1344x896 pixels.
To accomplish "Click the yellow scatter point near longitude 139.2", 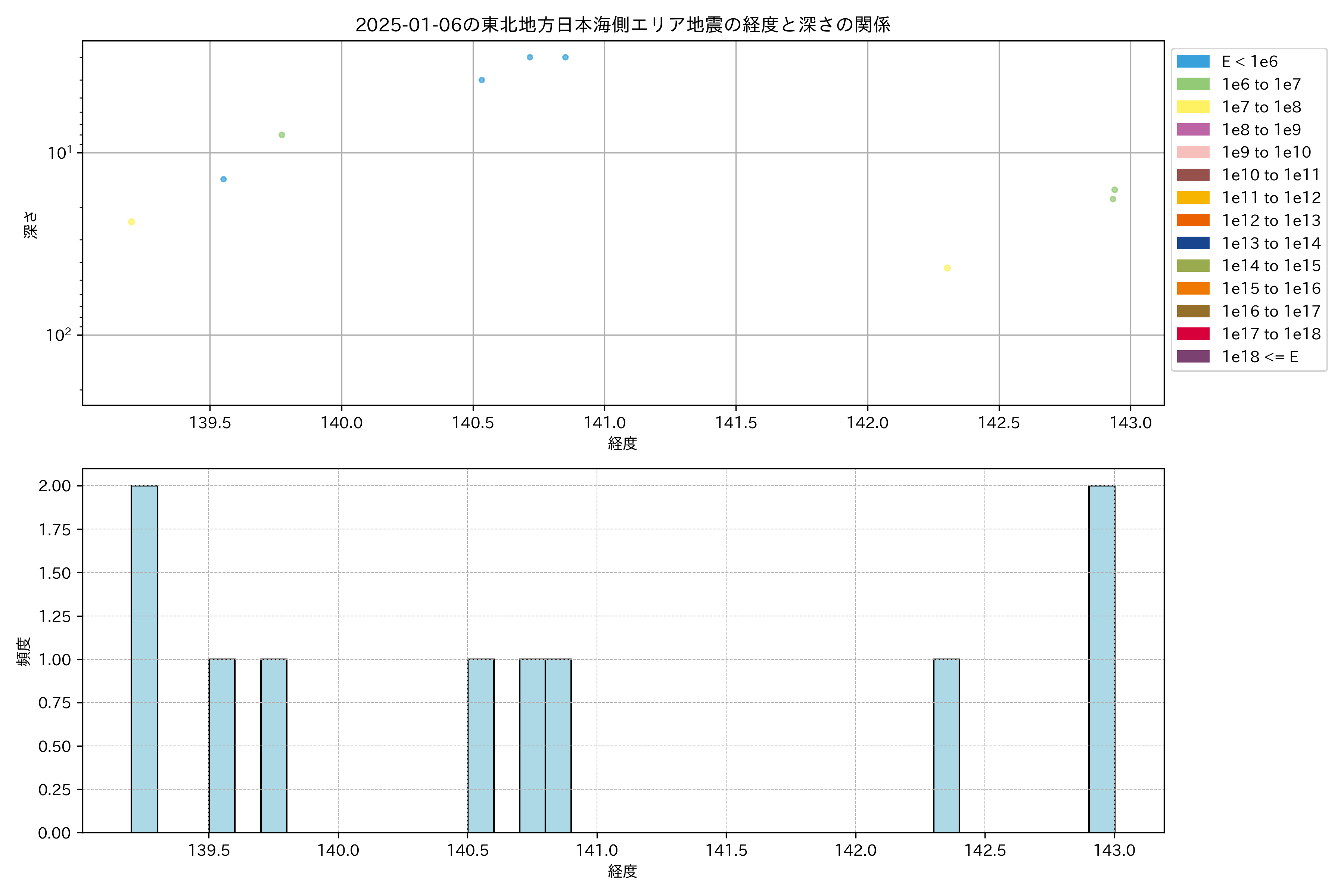I will tap(131, 222).
